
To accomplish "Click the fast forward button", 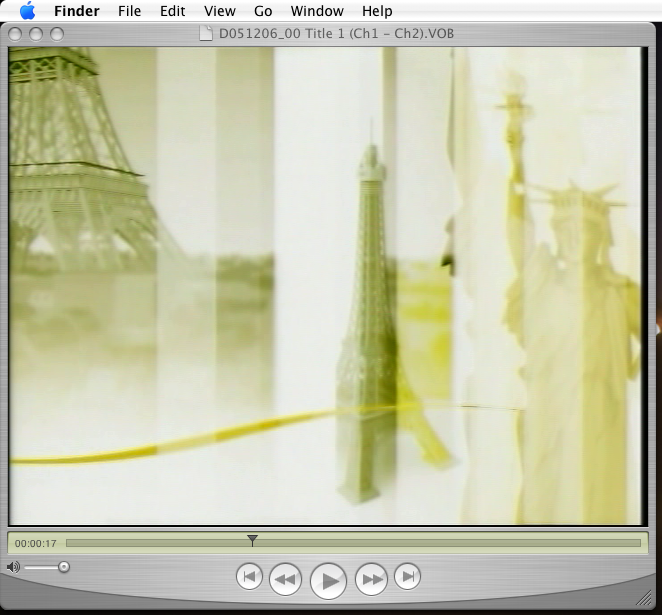I will (371, 580).
